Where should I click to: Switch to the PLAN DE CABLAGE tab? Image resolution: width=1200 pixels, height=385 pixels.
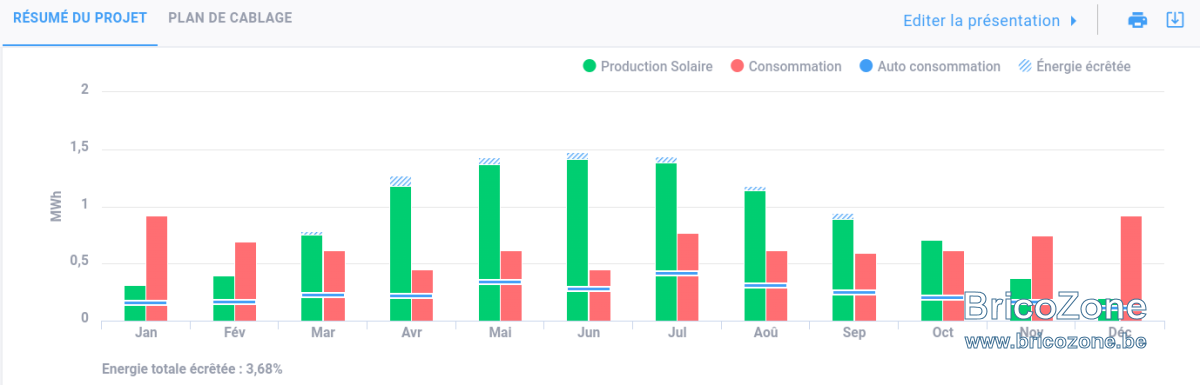pos(230,19)
